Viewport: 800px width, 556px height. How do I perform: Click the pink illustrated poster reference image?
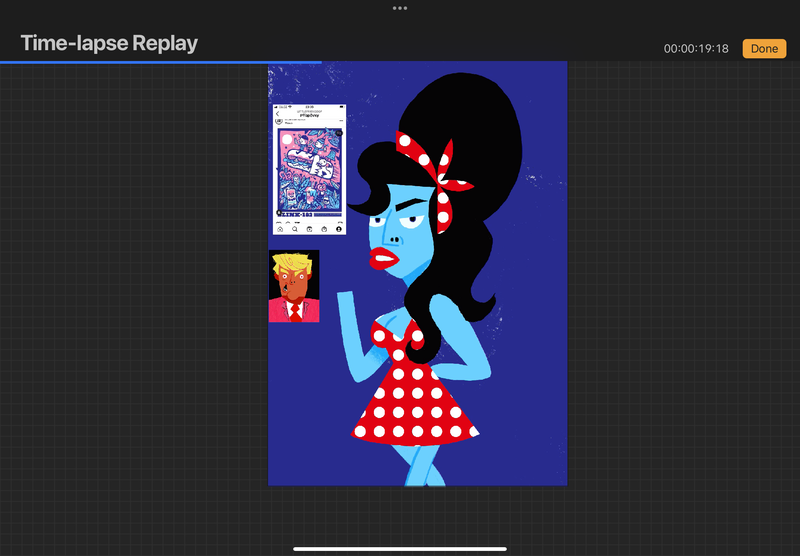click(x=308, y=170)
